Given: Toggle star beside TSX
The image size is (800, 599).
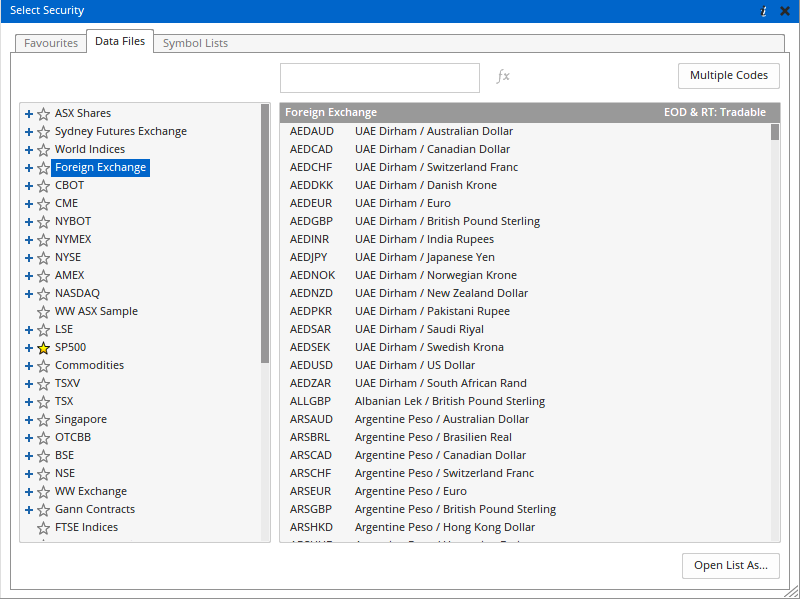Looking at the screenshot, I should point(44,402).
